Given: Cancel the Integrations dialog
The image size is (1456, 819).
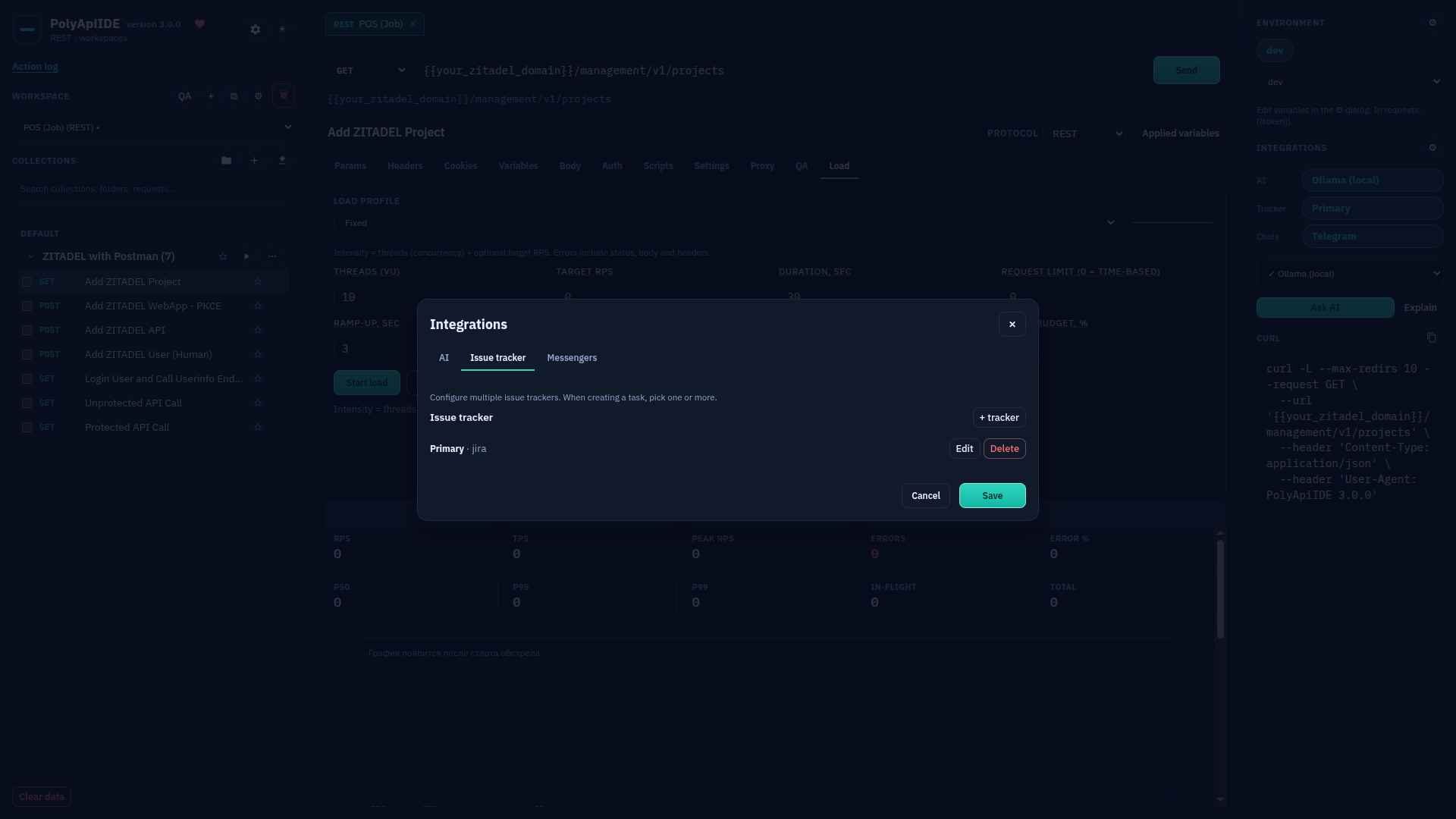Looking at the screenshot, I should click(x=926, y=496).
